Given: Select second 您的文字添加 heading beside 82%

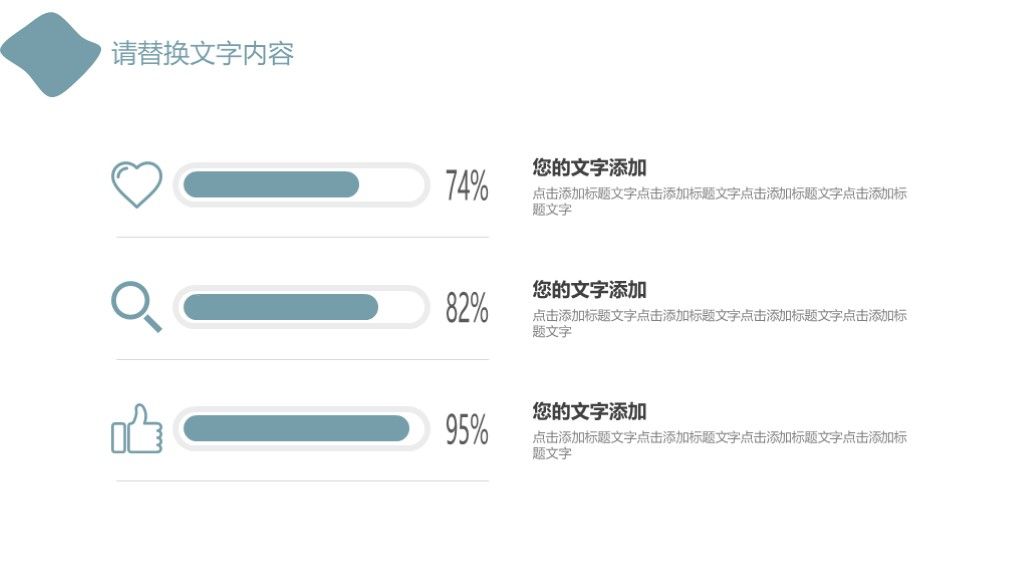Looking at the screenshot, I should [x=589, y=289].
